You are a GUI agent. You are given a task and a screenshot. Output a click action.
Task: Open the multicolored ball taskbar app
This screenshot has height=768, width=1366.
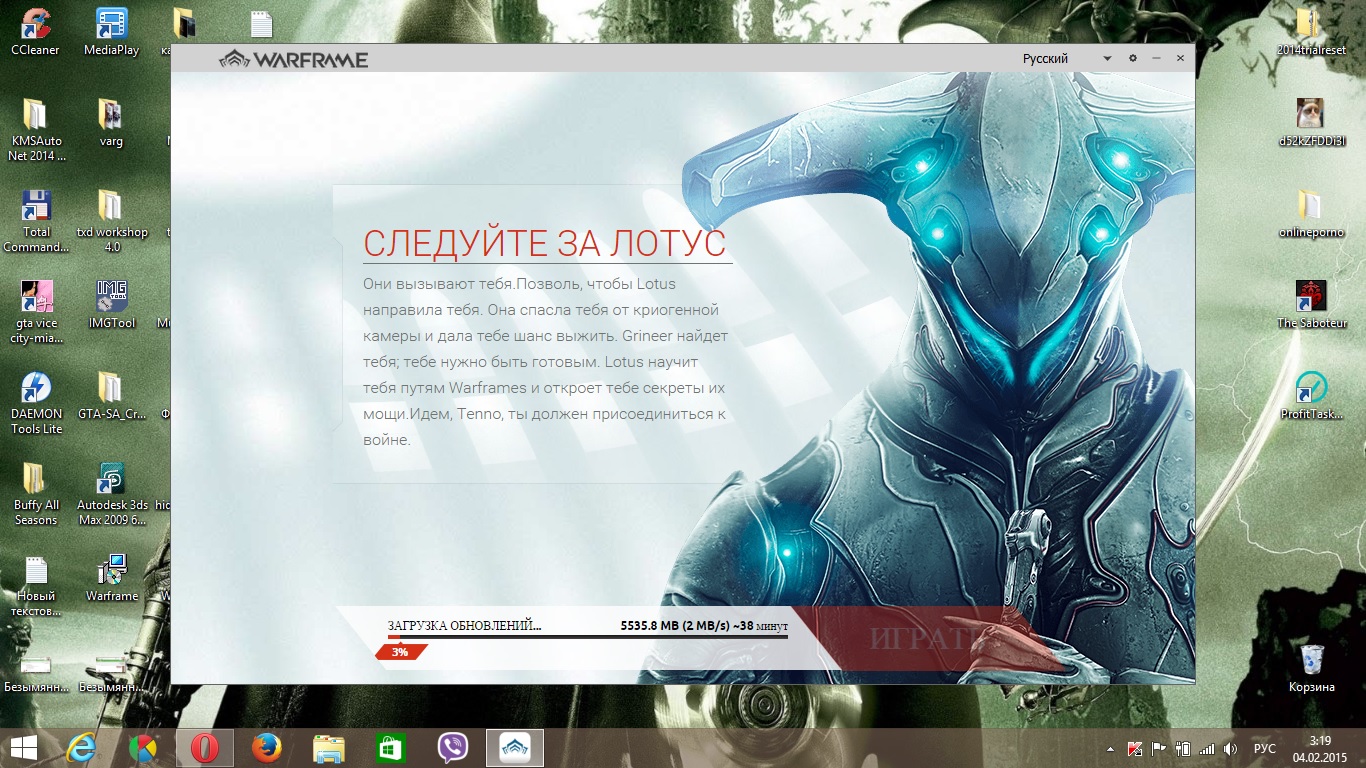pos(143,748)
